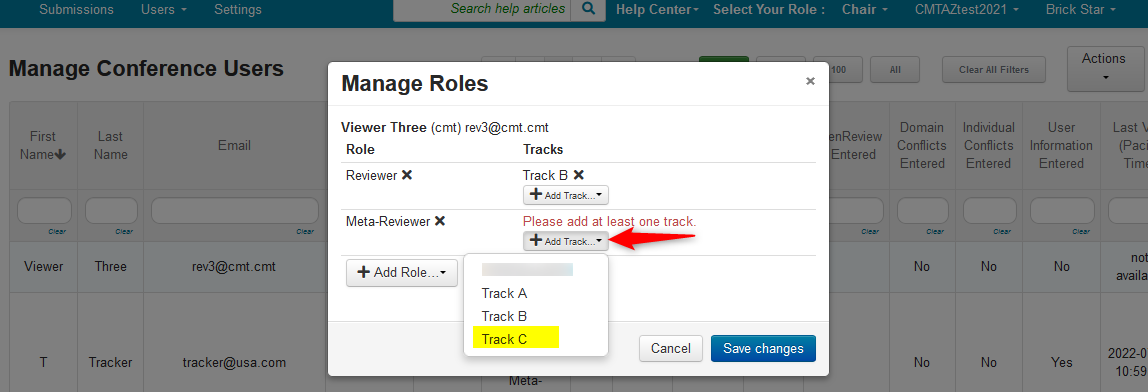The image size is (1148, 392).
Task: Open Add Track dropdown under Meta-Reviewer
Action: (565, 240)
